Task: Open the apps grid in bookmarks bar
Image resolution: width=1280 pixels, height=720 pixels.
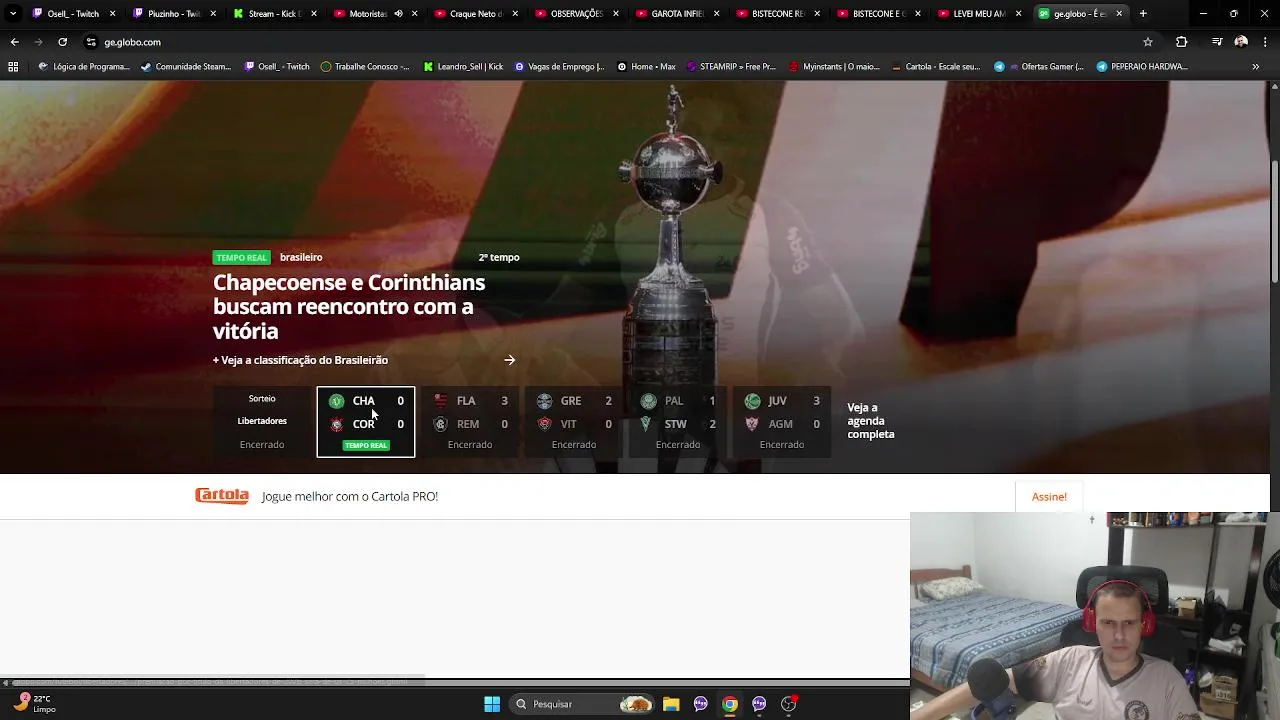Action: [x=13, y=67]
